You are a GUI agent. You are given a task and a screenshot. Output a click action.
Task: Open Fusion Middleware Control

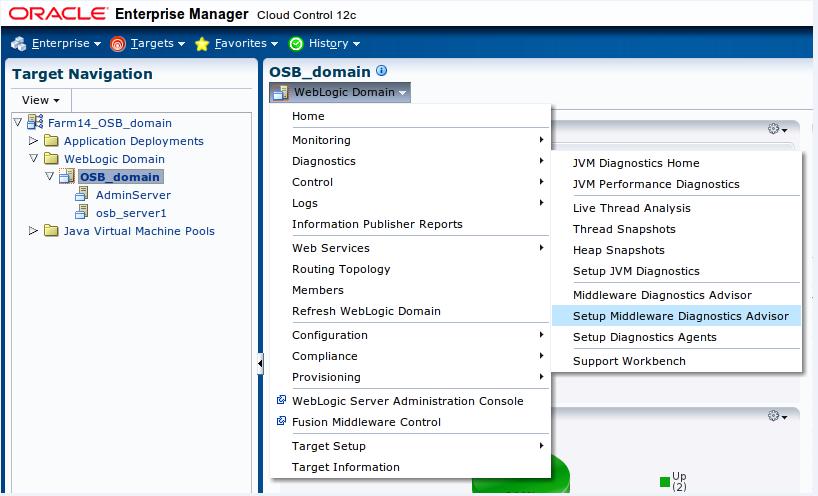(410, 422)
